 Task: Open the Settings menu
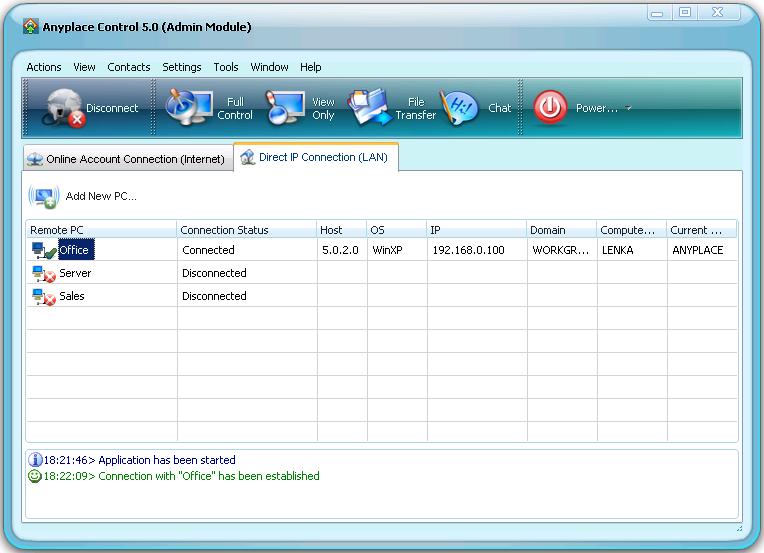pyautogui.click(x=182, y=67)
